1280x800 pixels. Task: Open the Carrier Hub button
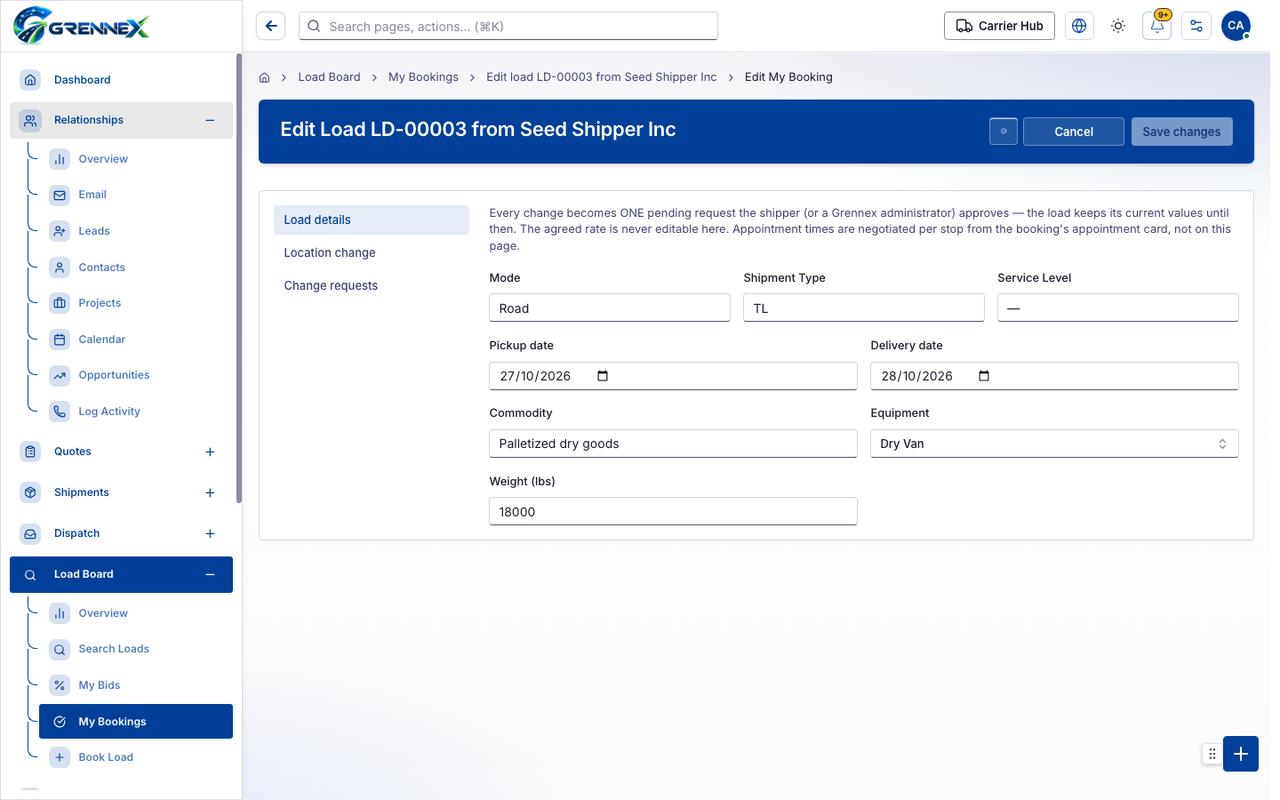[1000, 26]
